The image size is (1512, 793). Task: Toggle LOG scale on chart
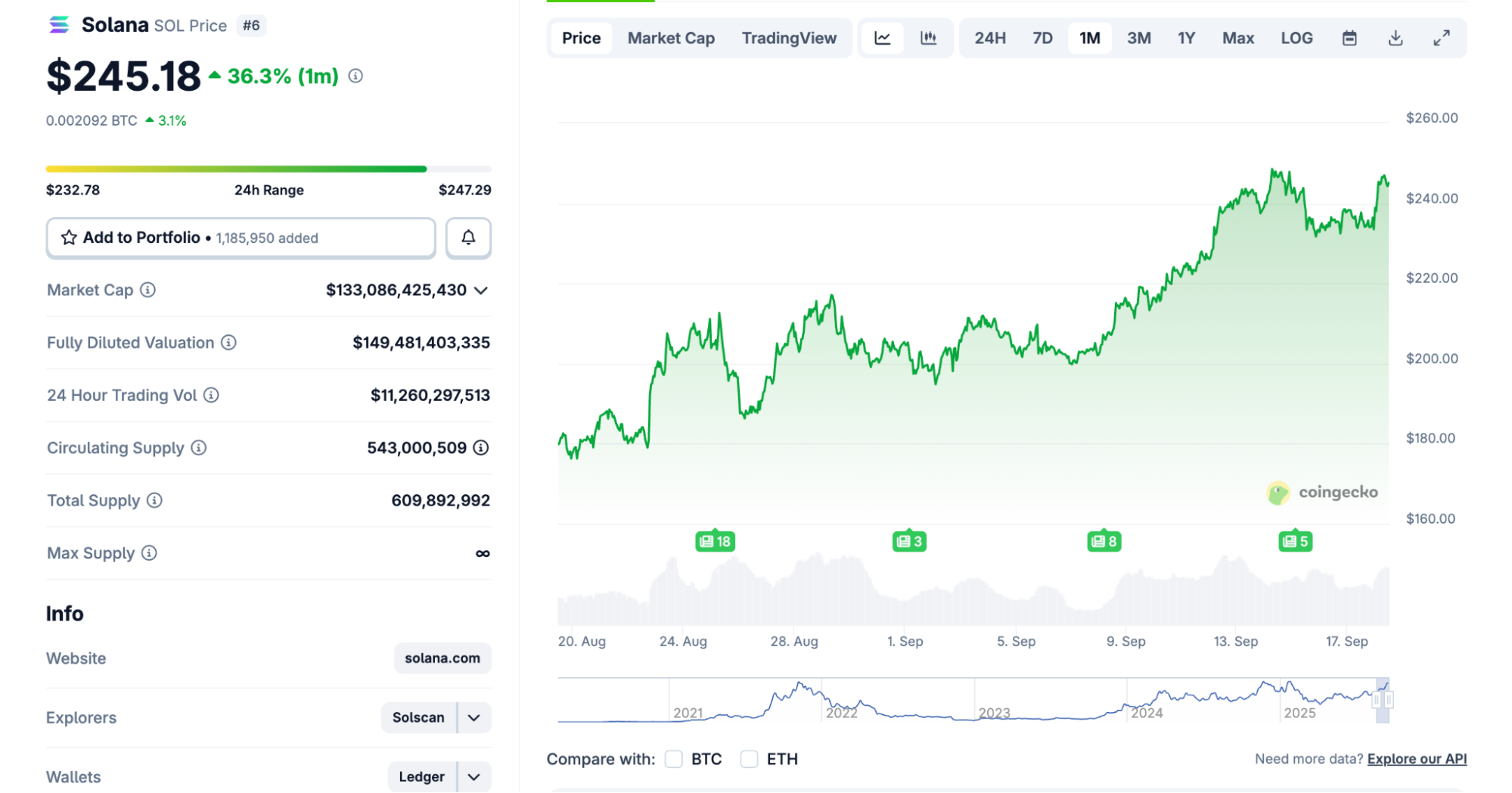click(1296, 38)
